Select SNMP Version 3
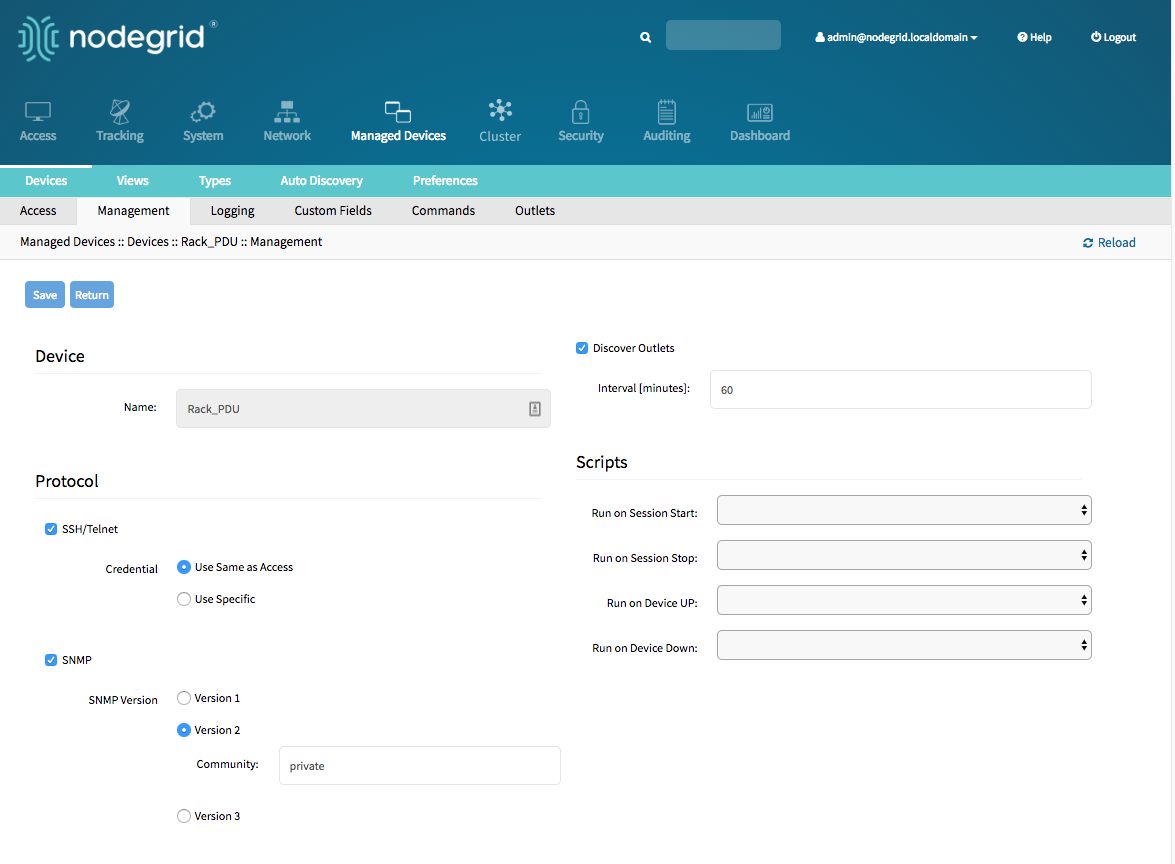 tap(184, 816)
